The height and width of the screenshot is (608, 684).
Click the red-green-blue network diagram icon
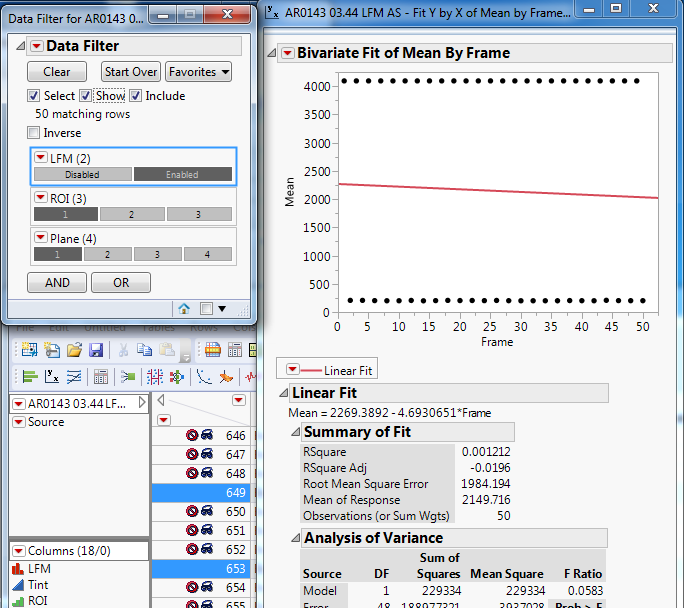pyautogui.click(x=177, y=376)
